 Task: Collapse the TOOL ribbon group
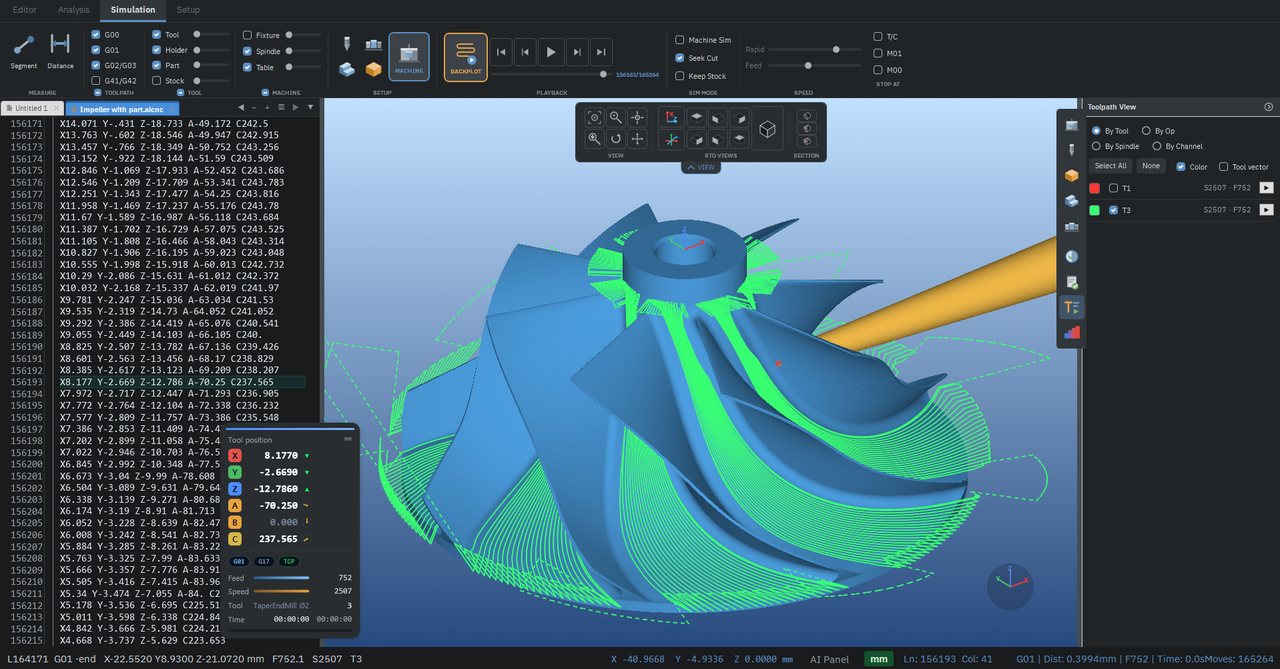click(182, 92)
